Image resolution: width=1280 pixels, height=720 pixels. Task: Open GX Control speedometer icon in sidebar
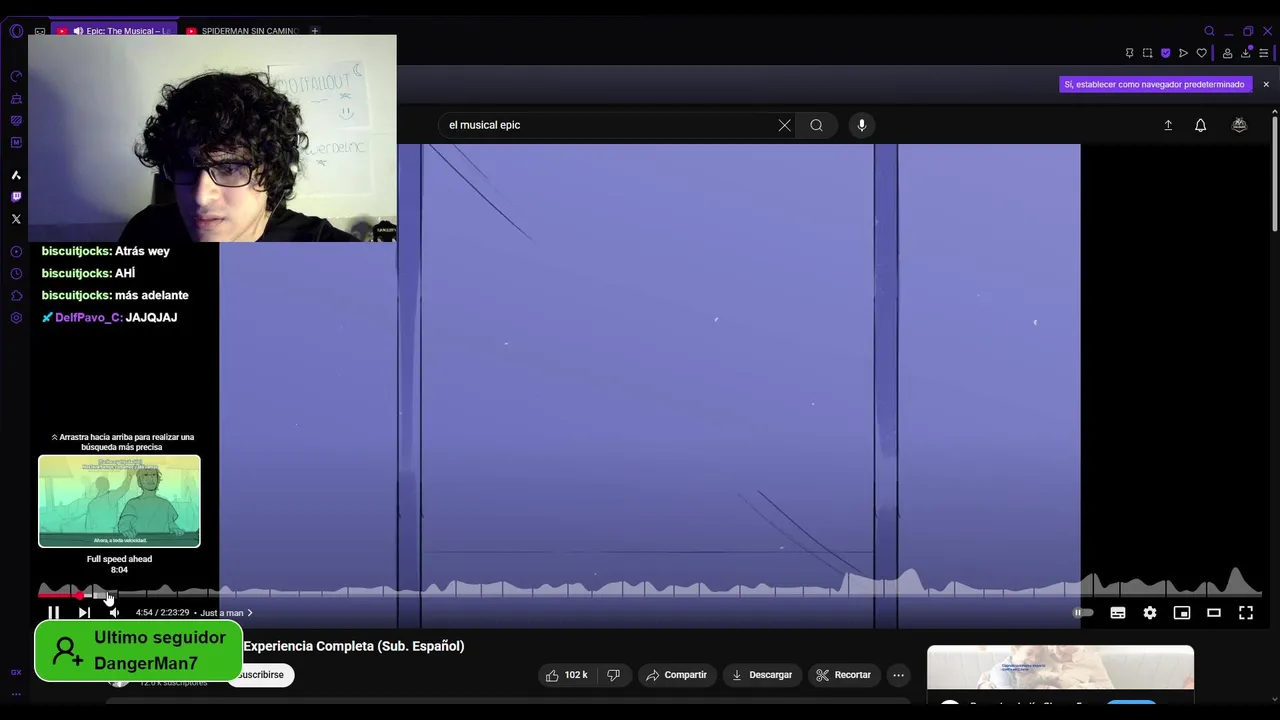point(16,76)
